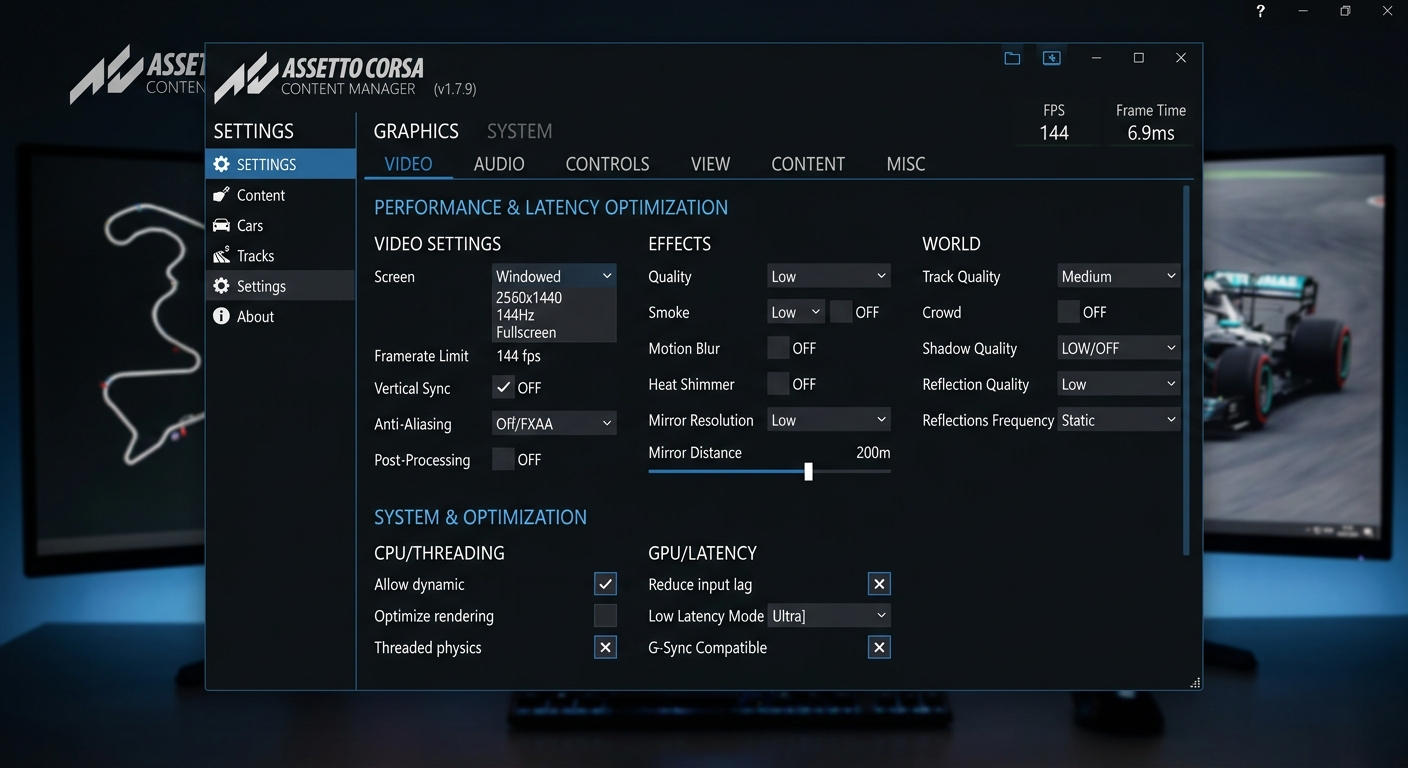
Task: Close the Content Manager front window
Action: 1181,58
